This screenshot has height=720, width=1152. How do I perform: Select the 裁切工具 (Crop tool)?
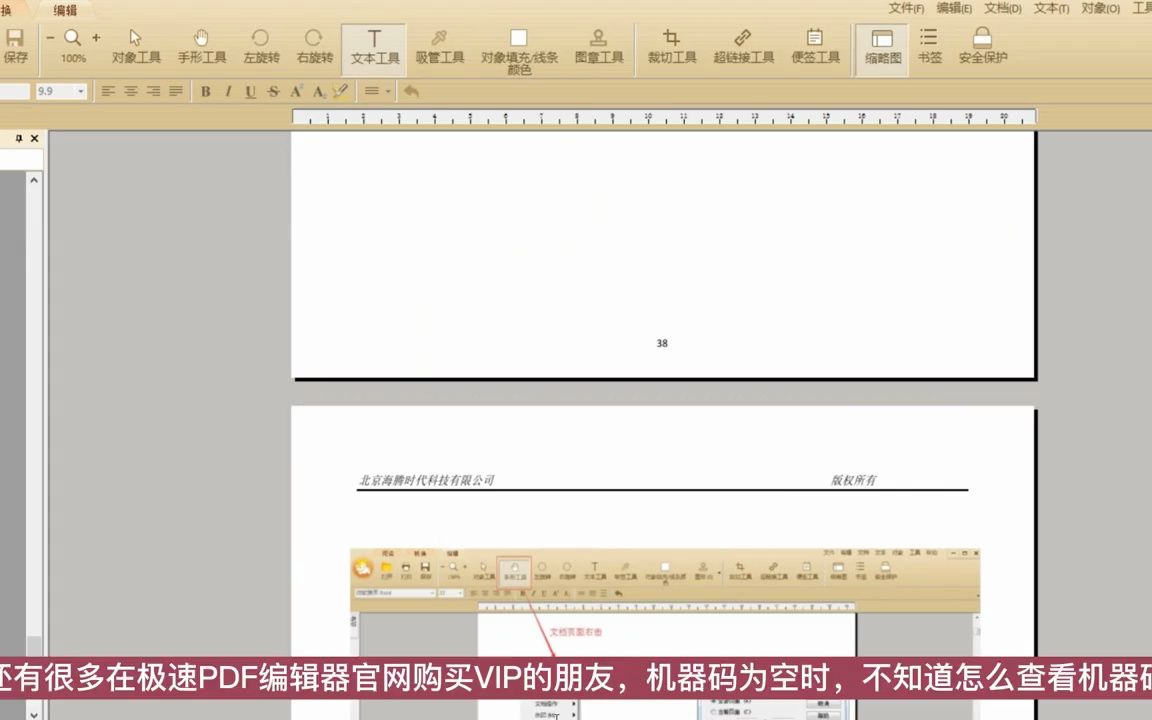click(x=671, y=45)
